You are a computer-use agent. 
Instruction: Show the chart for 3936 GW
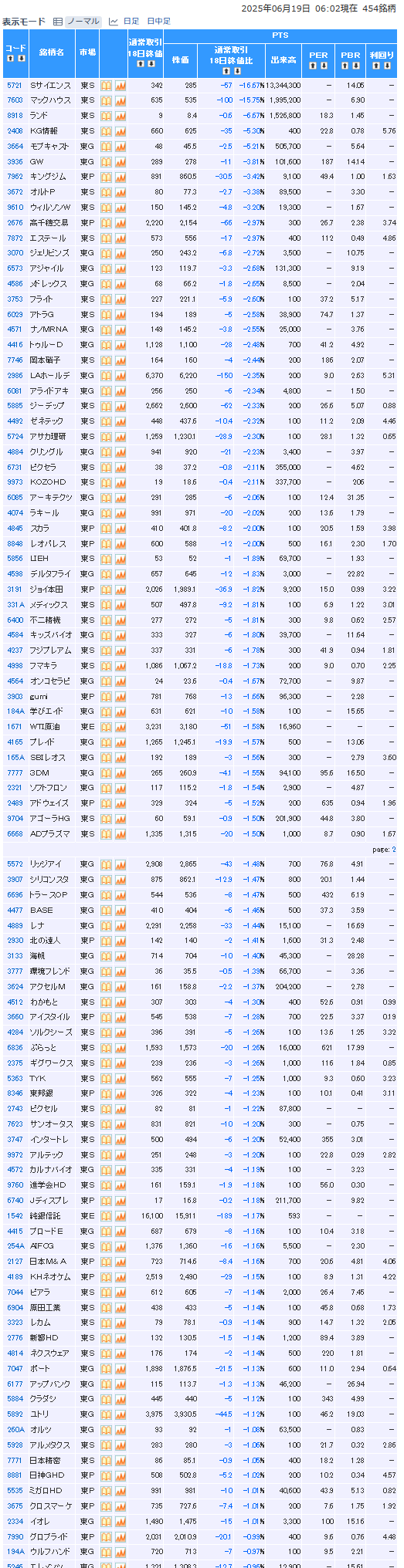pos(121,161)
